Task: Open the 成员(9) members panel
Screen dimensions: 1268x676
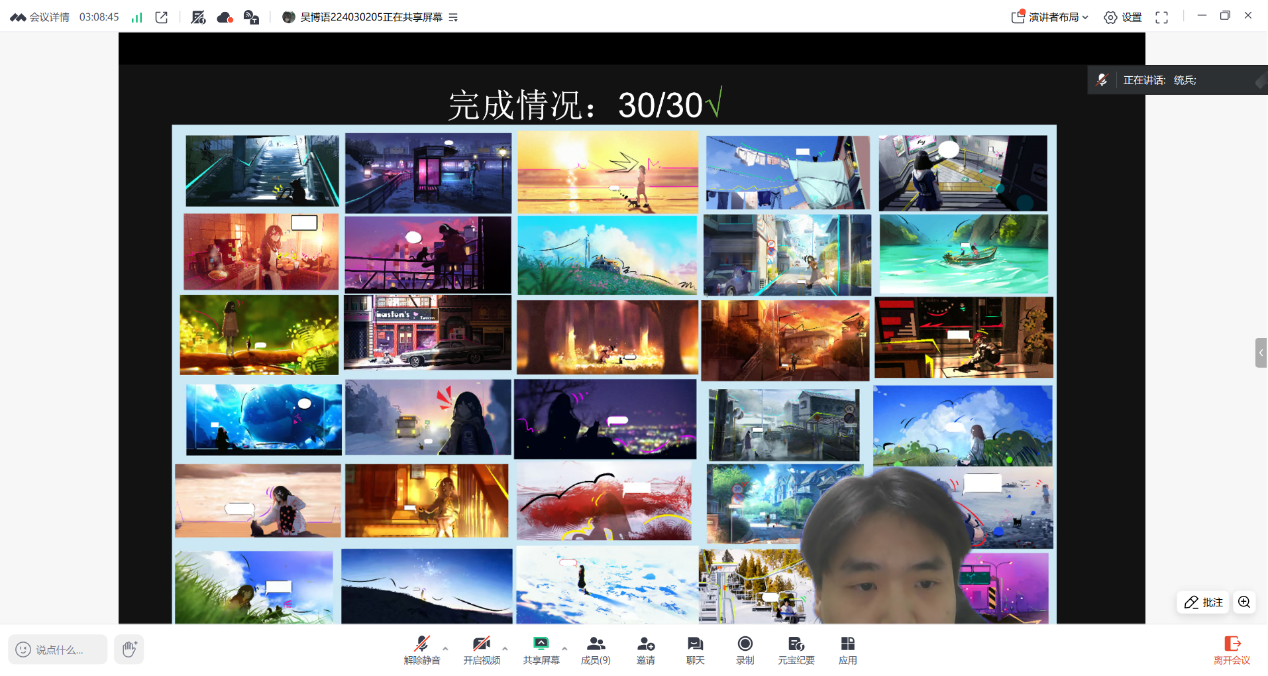Action: tap(596, 649)
